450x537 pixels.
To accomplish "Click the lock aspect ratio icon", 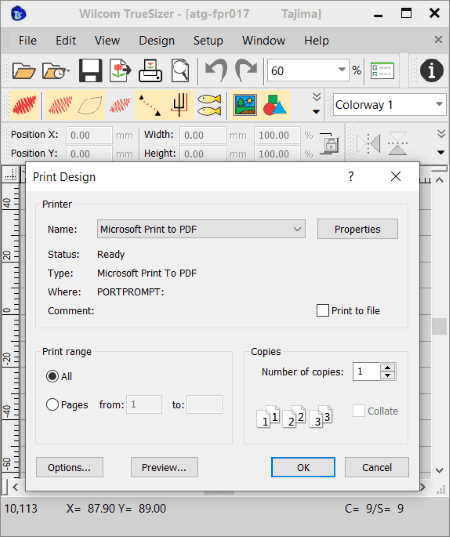I will [329, 143].
